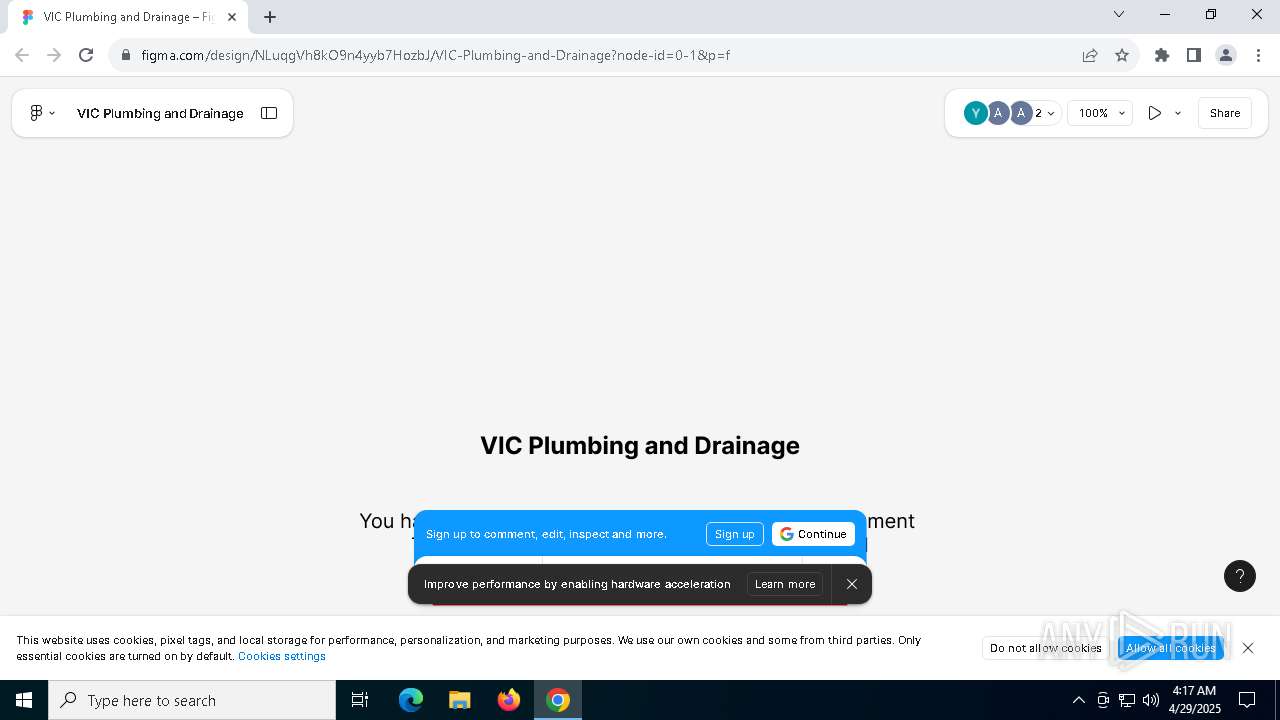
Task: Toggle the browser side panel icon
Action: [x=1194, y=55]
